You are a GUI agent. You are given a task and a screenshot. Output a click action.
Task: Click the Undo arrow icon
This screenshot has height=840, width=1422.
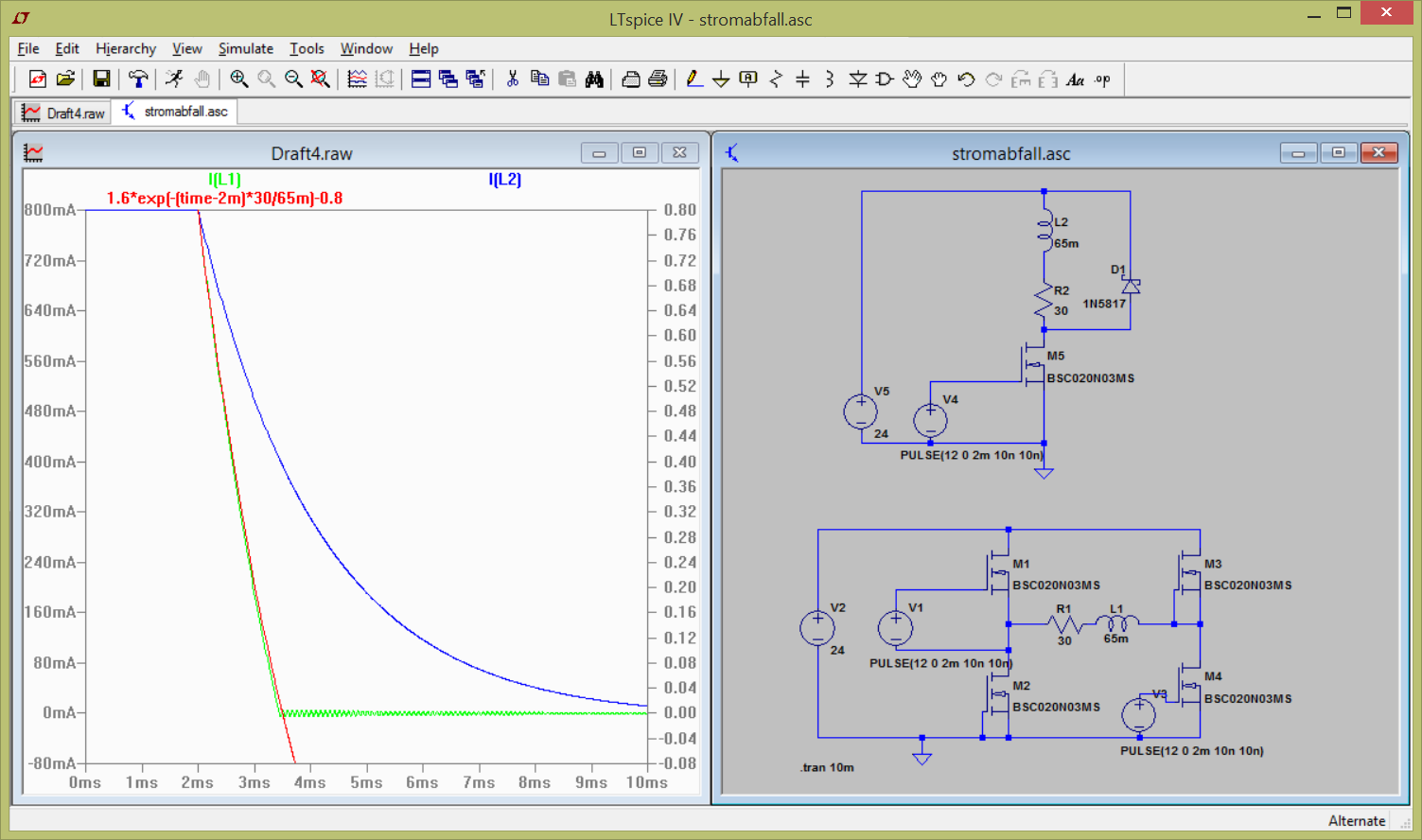point(965,79)
